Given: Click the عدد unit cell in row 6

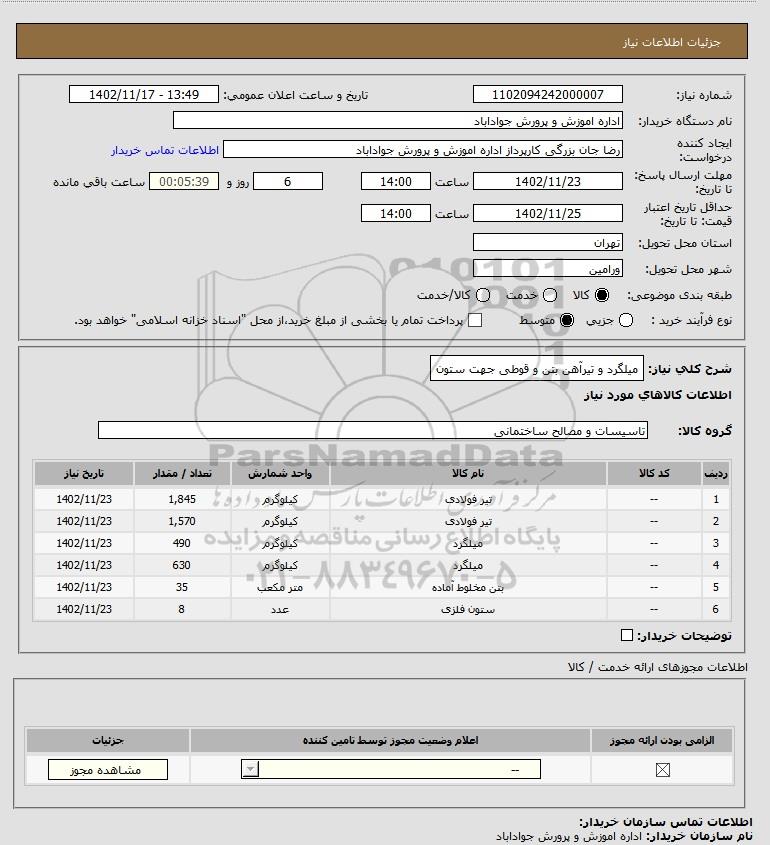Looking at the screenshot, I should [280, 609].
